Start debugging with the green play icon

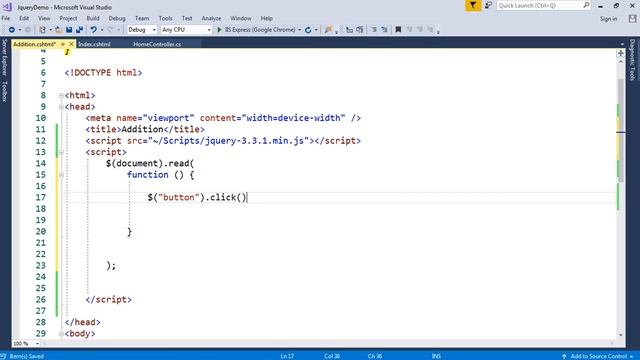tap(219, 30)
